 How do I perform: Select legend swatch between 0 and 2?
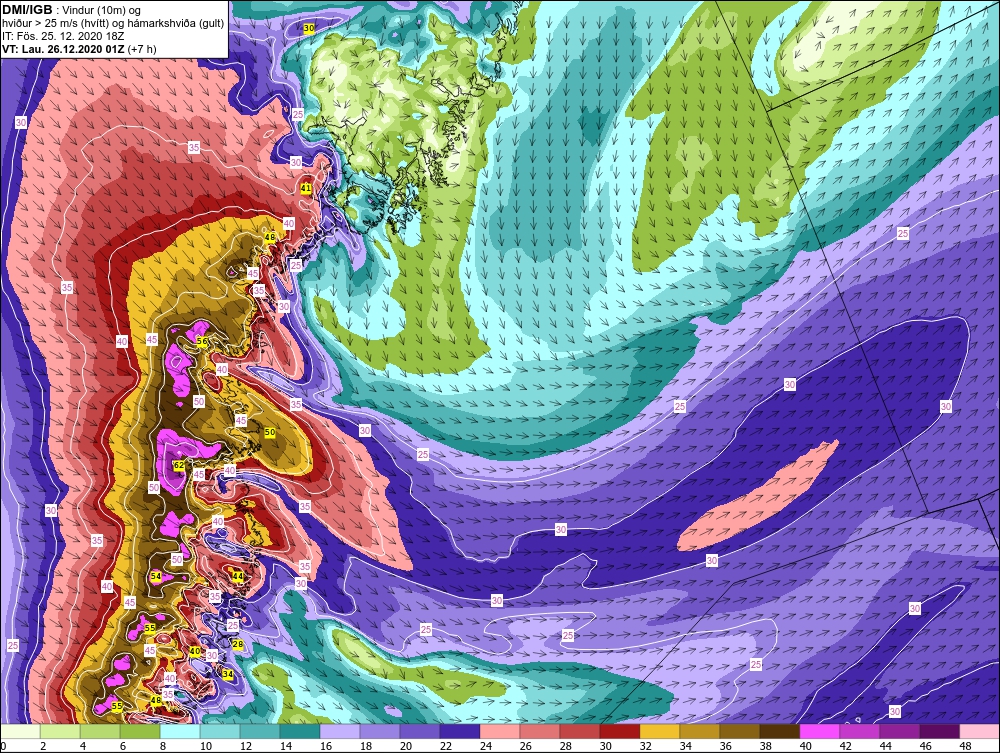click(20, 731)
